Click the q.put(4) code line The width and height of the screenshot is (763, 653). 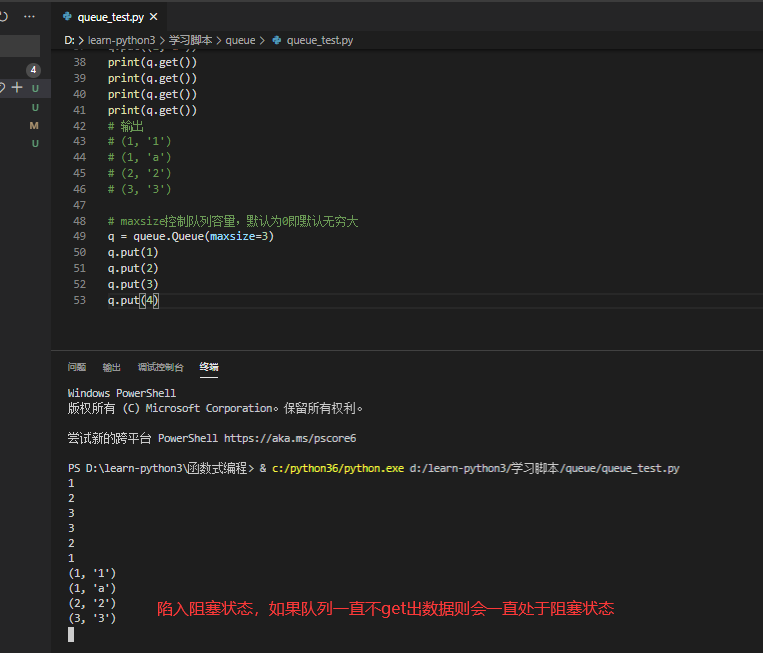click(133, 300)
